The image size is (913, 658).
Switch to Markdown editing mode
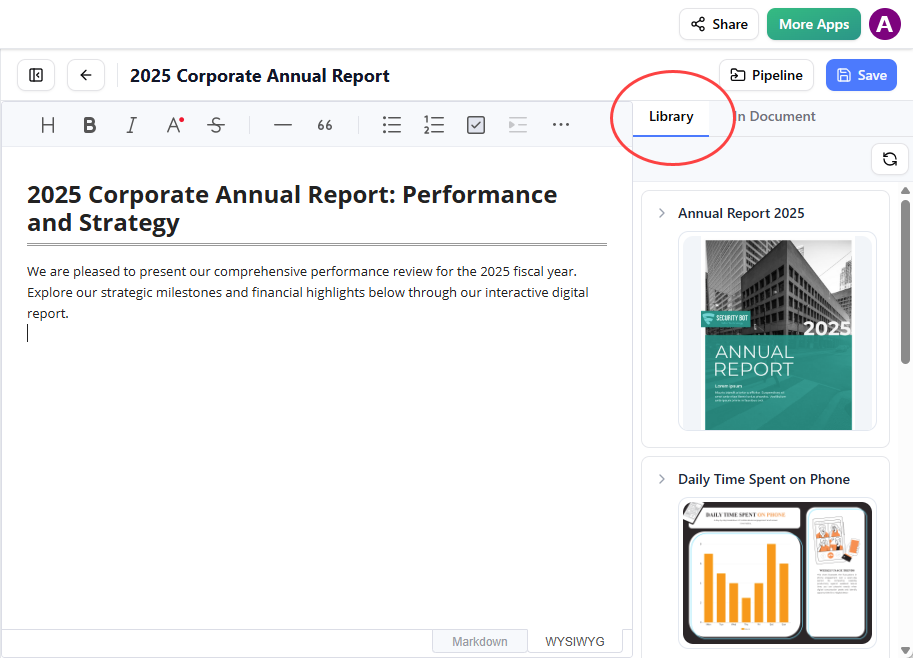tap(479, 641)
